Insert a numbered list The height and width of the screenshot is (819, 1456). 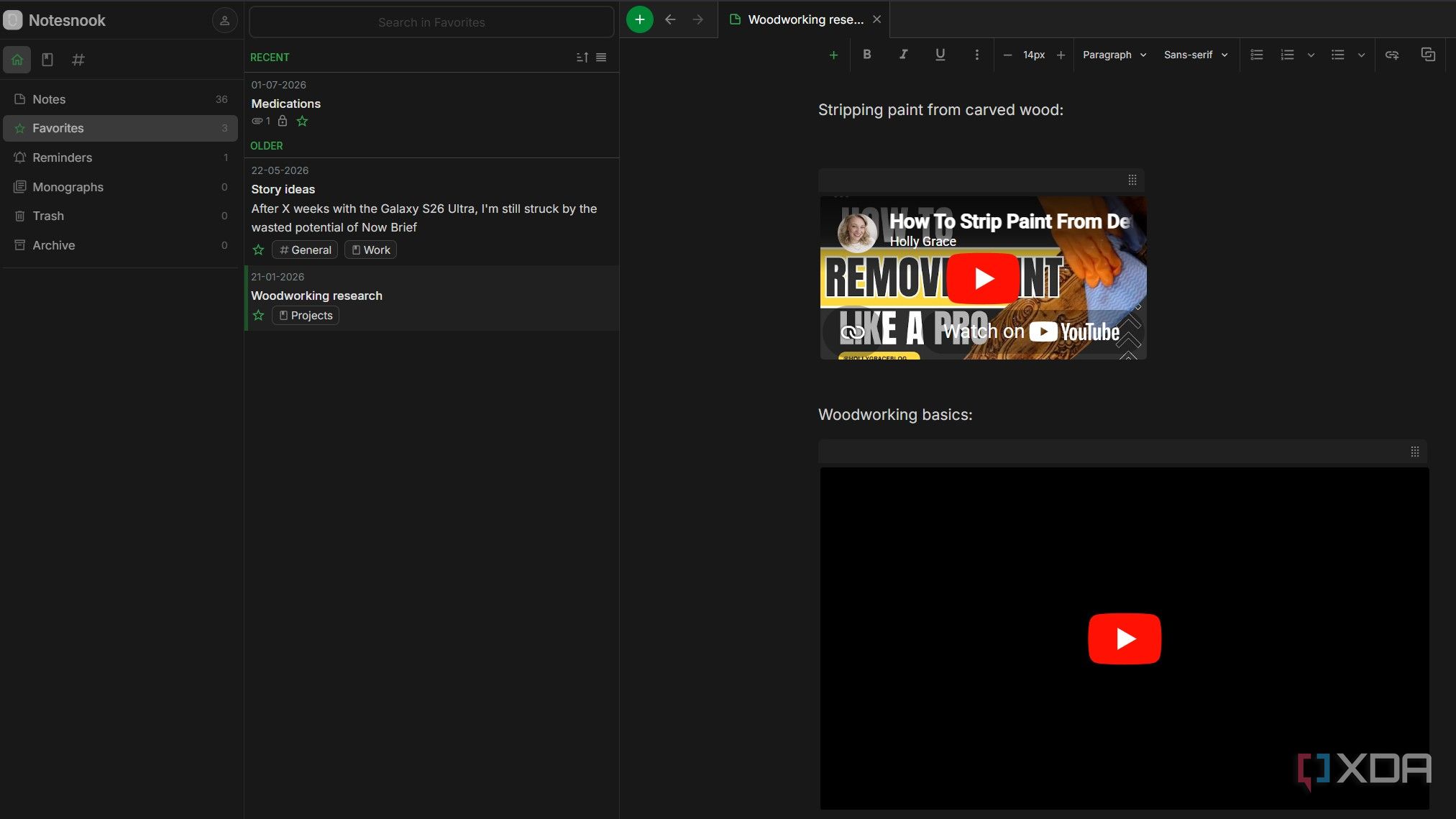1287,55
